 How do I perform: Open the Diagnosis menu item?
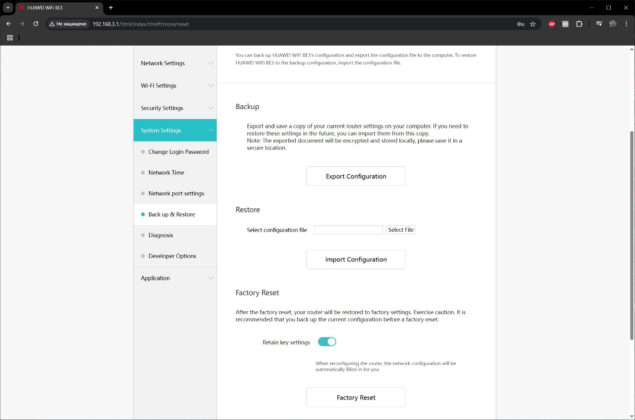[x=160, y=235]
